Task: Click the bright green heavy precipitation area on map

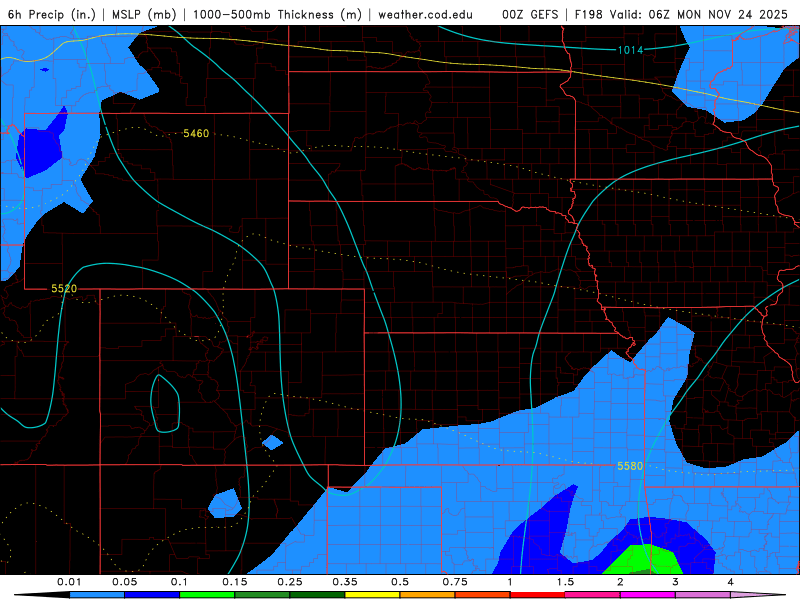Action: pos(644,560)
